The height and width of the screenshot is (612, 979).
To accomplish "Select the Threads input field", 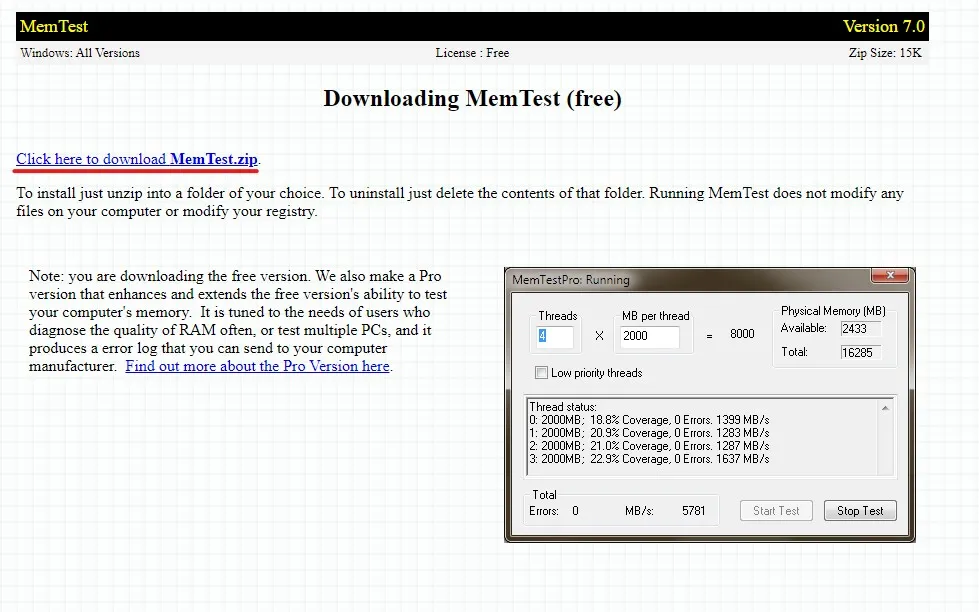I will point(553,336).
